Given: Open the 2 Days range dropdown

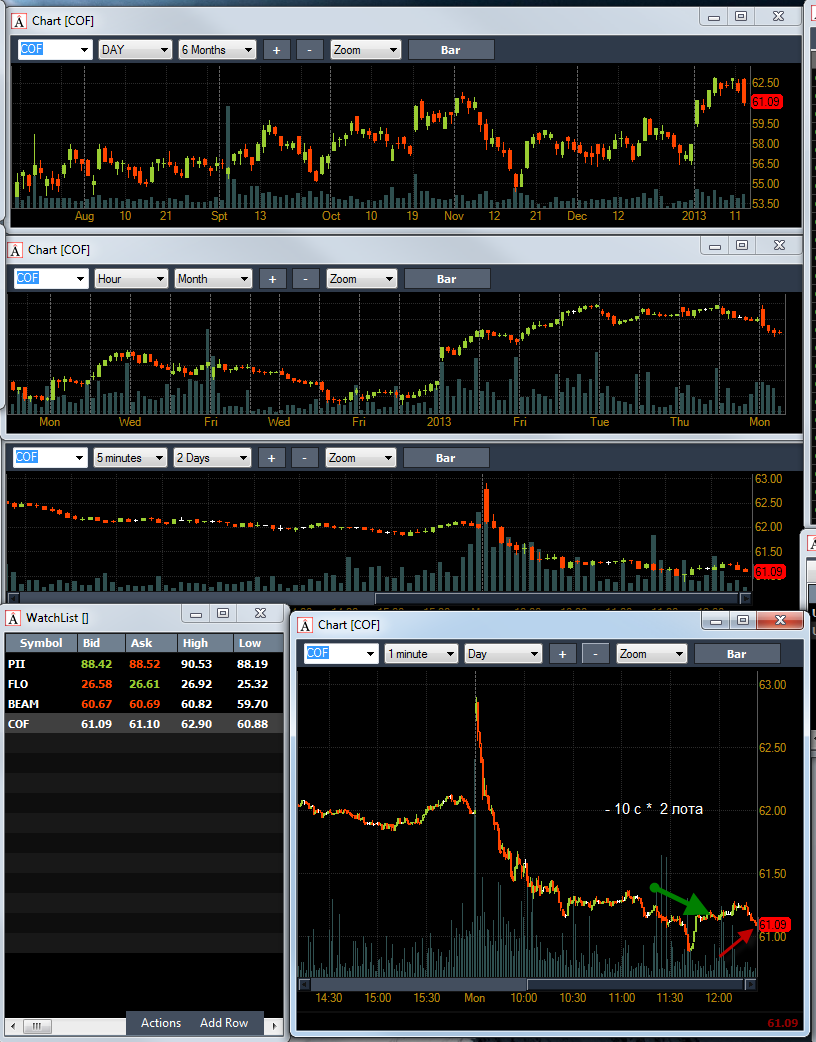Looking at the screenshot, I should click(212, 458).
